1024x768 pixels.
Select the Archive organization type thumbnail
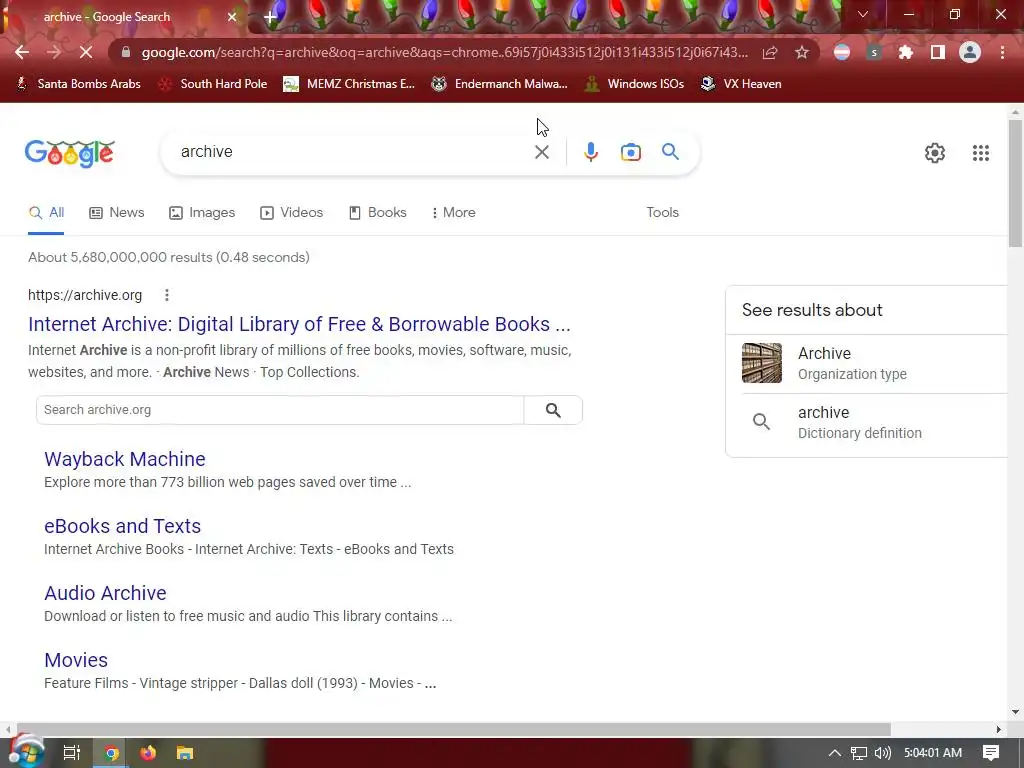pyautogui.click(x=761, y=362)
